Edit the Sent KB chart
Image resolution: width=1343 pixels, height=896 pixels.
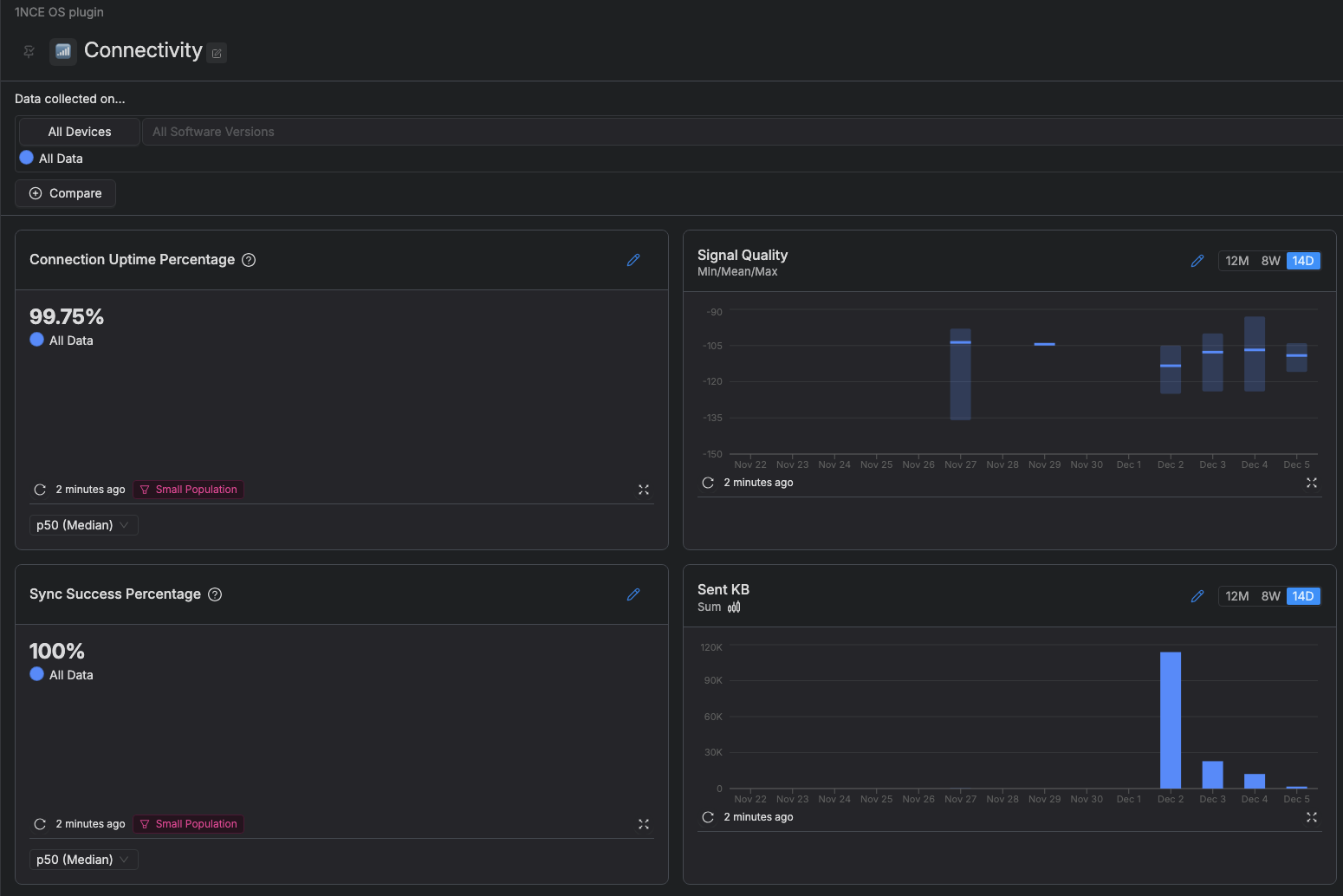1197,596
